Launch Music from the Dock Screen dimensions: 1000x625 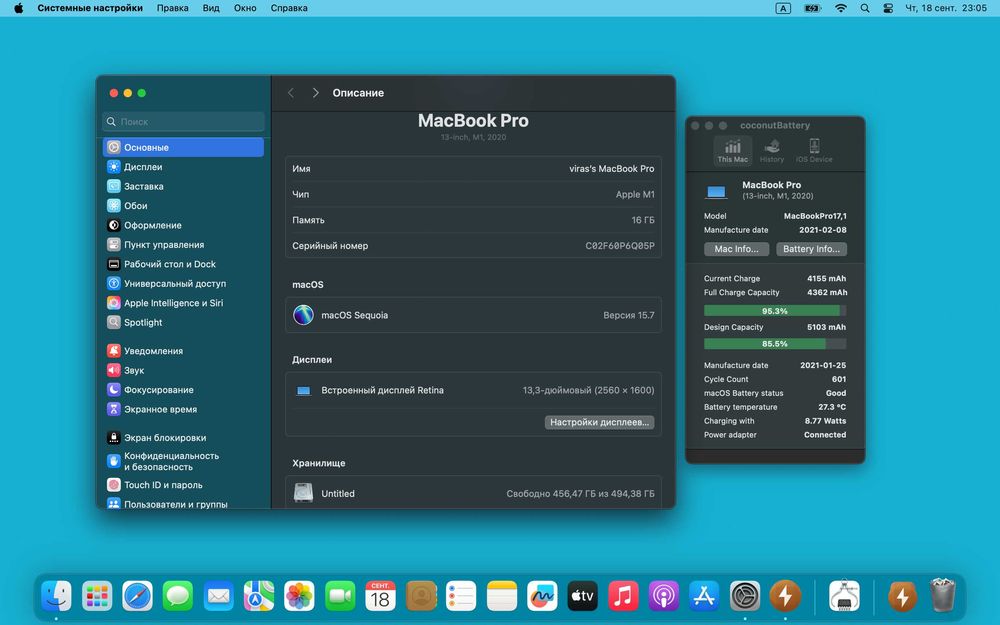(623, 597)
